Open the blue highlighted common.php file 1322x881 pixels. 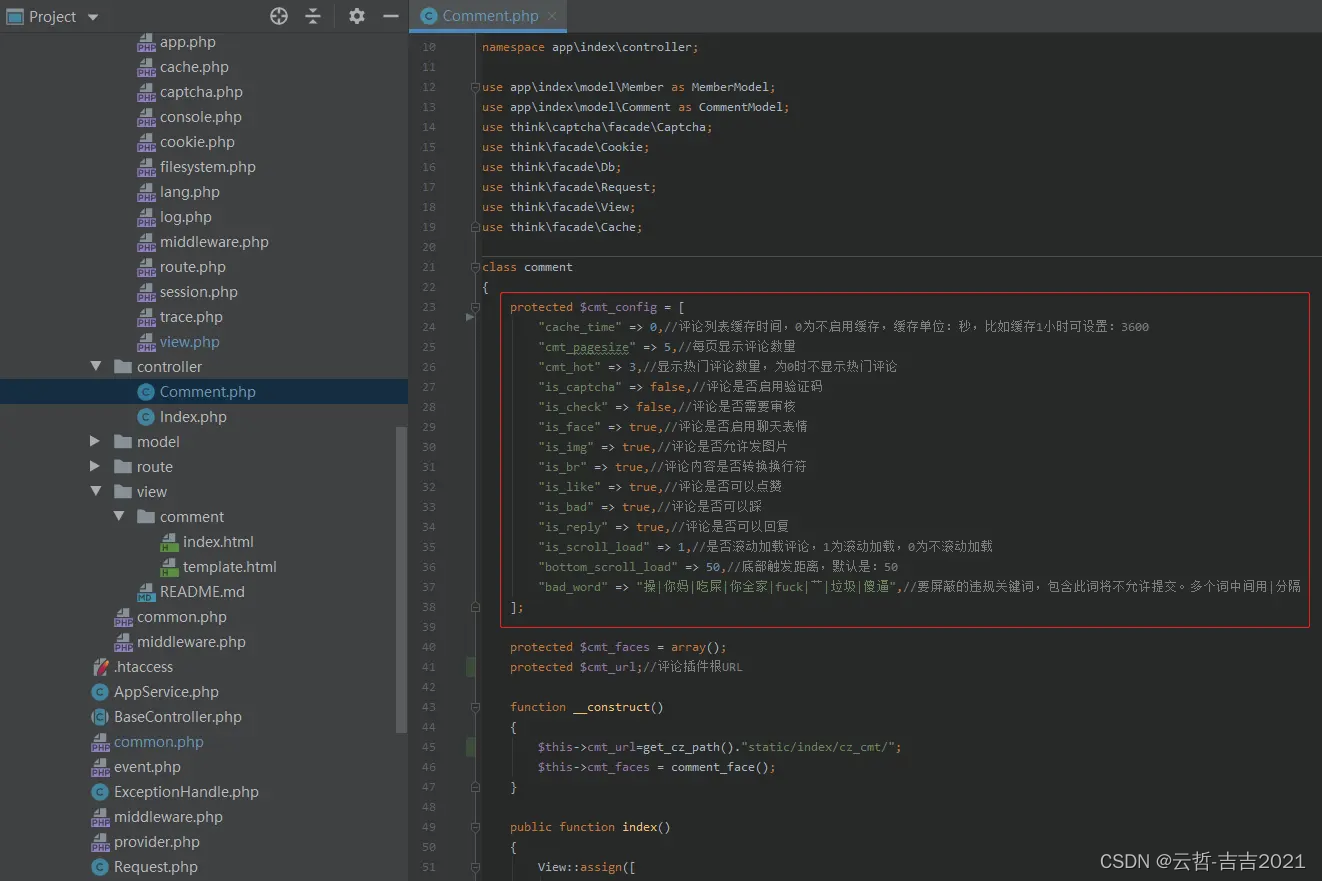tap(158, 742)
